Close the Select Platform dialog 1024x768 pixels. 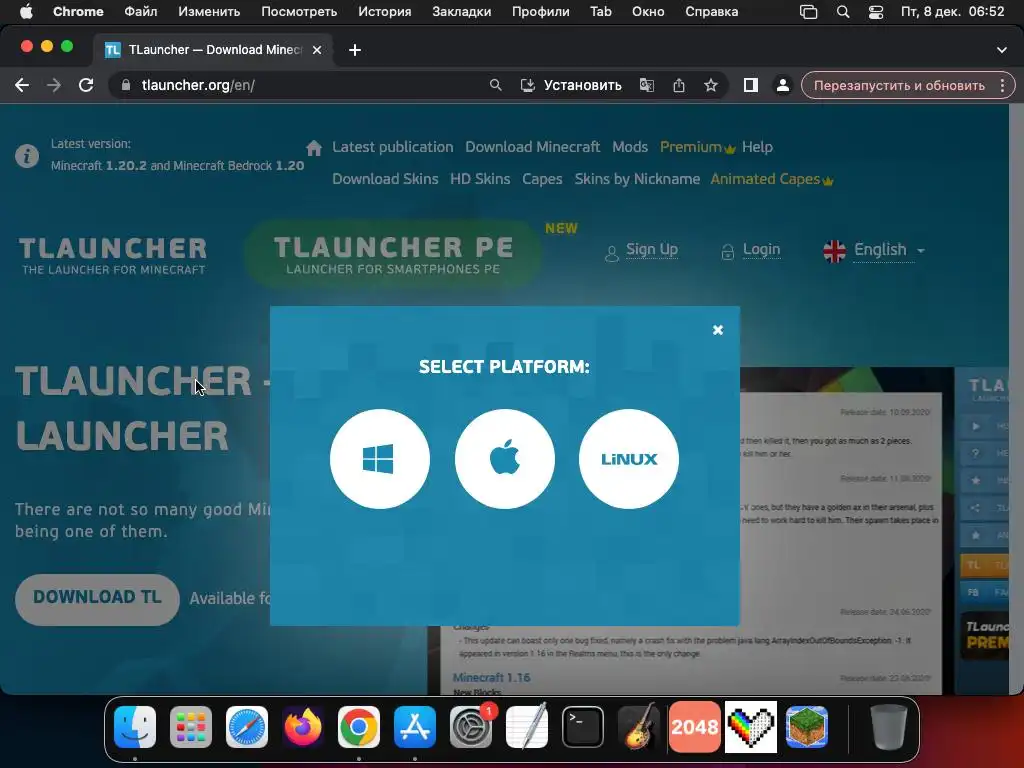click(718, 330)
